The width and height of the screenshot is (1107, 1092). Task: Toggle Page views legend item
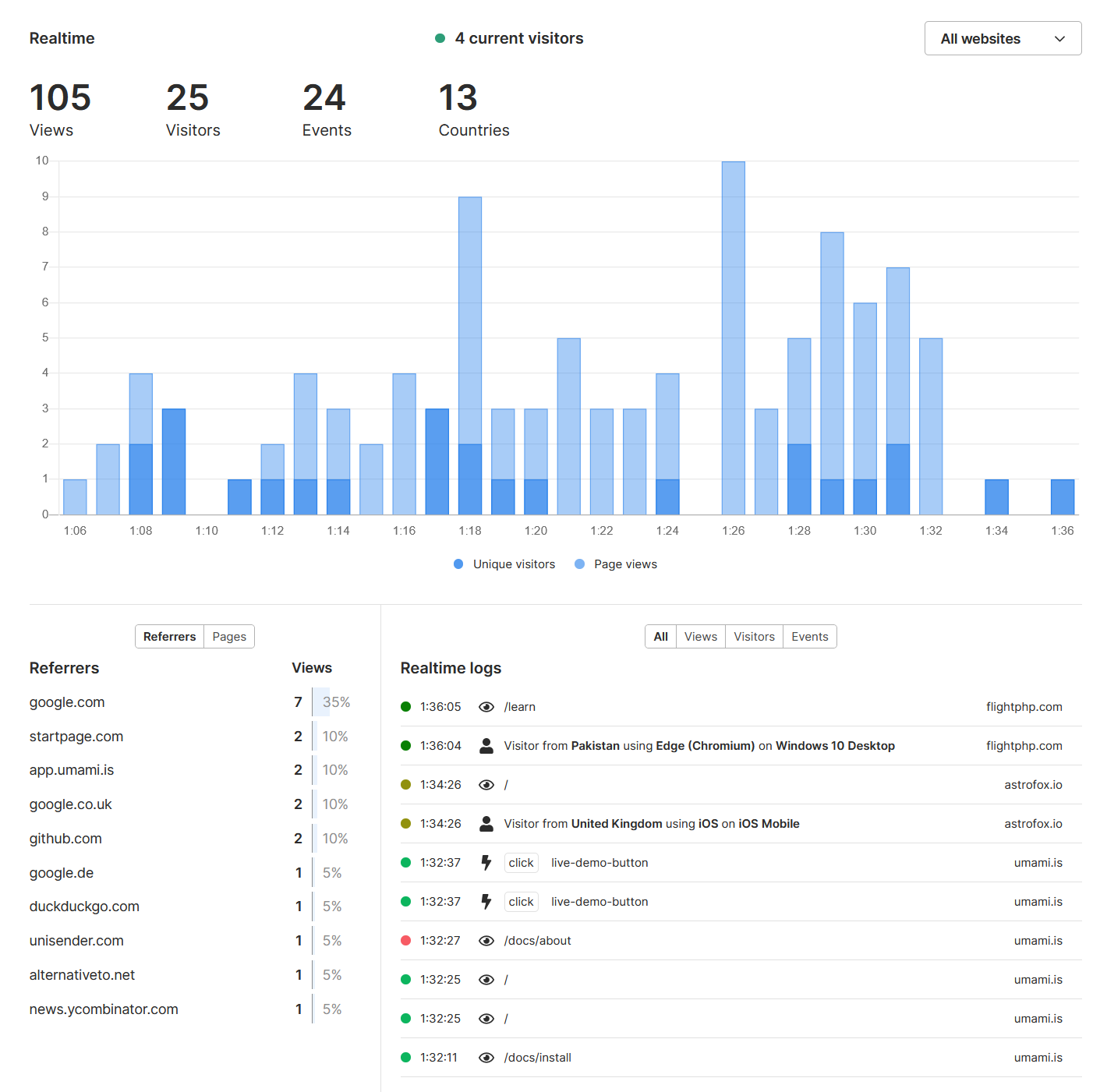point(616,564)
